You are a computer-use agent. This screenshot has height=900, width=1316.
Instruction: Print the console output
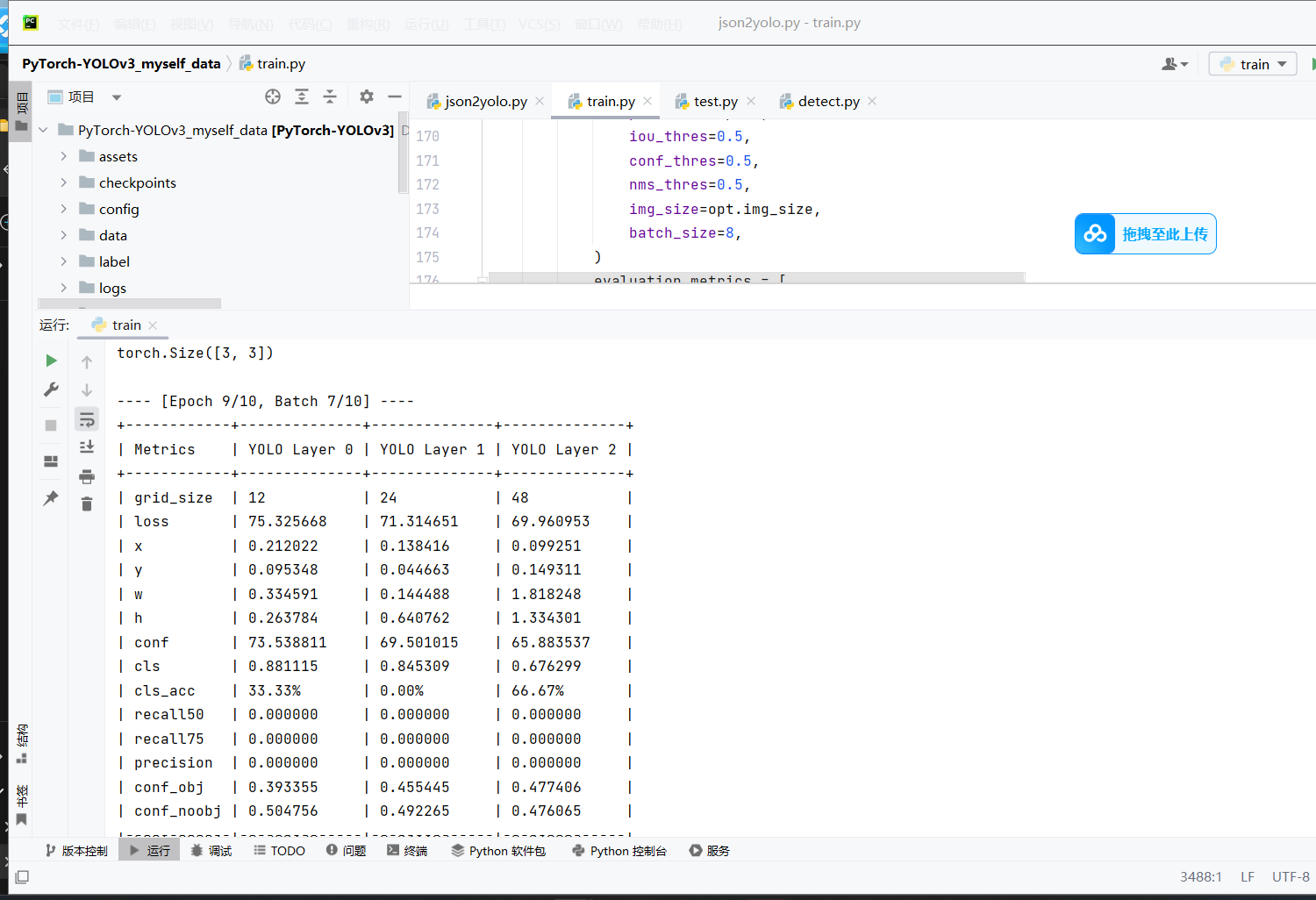click(87, 476)
